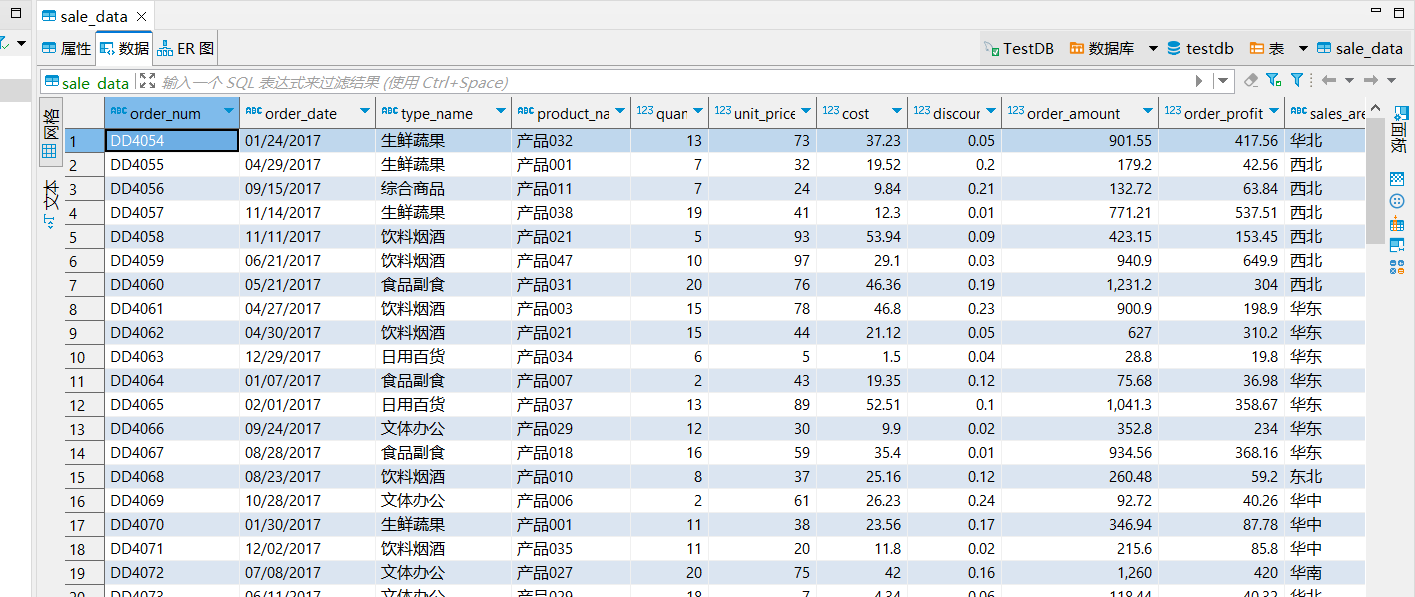Open the grouping panel icon on right strip
Screen dimensions: 1415x597
[1398, 201]
